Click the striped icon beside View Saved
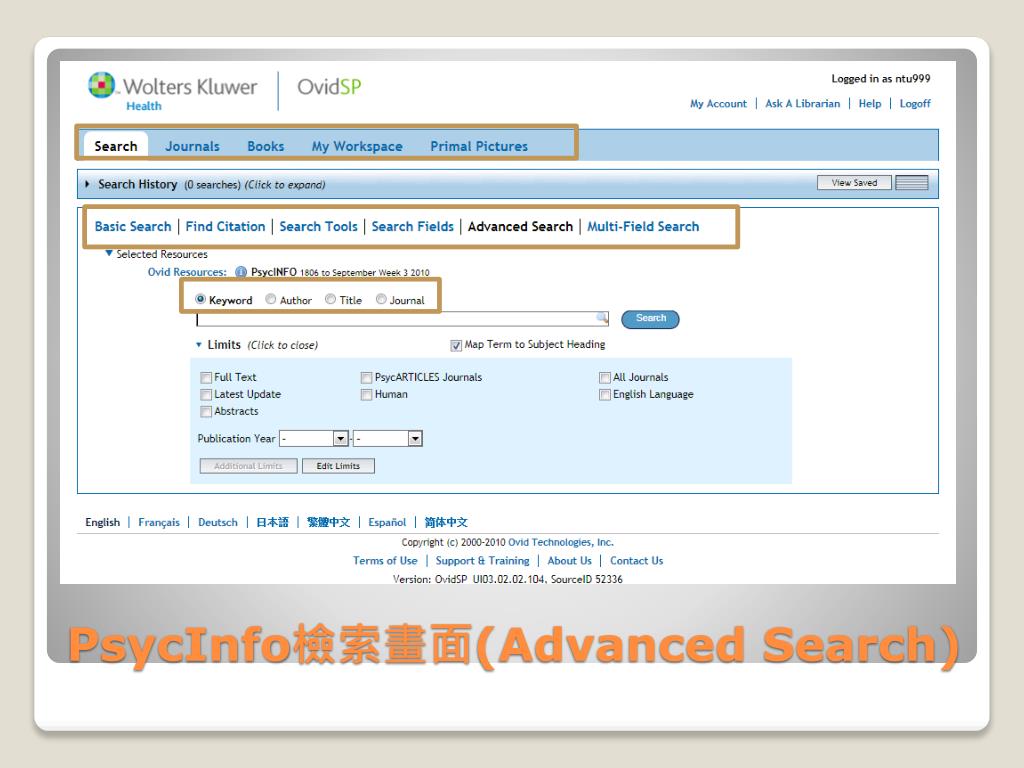This screenshot has height=768, width=1024. pyautogui.click(x=912, y=183)
